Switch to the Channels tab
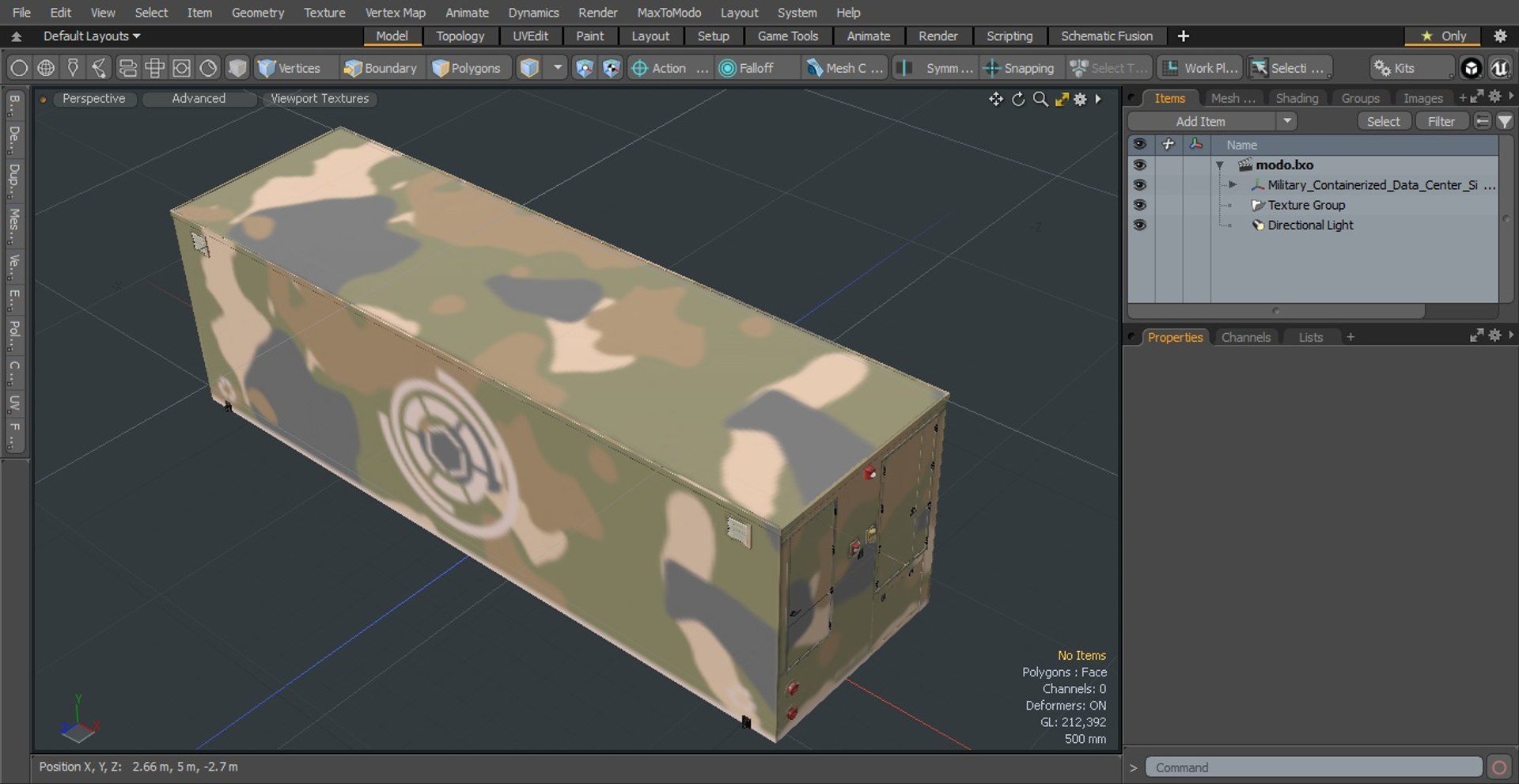Screen dimensions: 1519x784 coord(1245,337)
